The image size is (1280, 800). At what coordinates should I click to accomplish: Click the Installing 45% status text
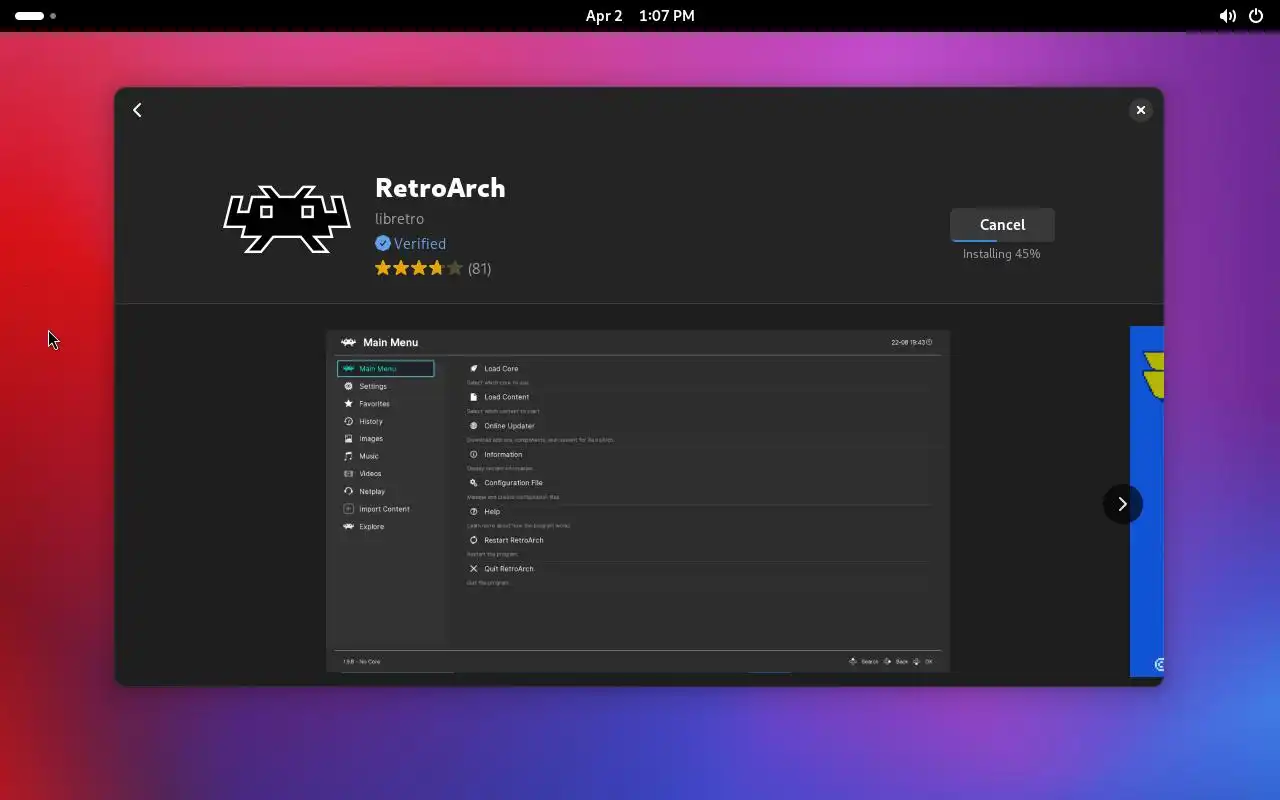coord(1001,254)
